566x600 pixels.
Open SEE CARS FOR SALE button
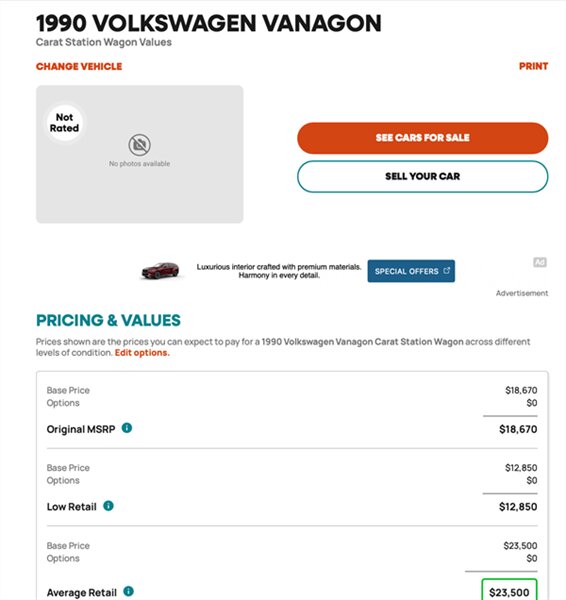[422, 138]
